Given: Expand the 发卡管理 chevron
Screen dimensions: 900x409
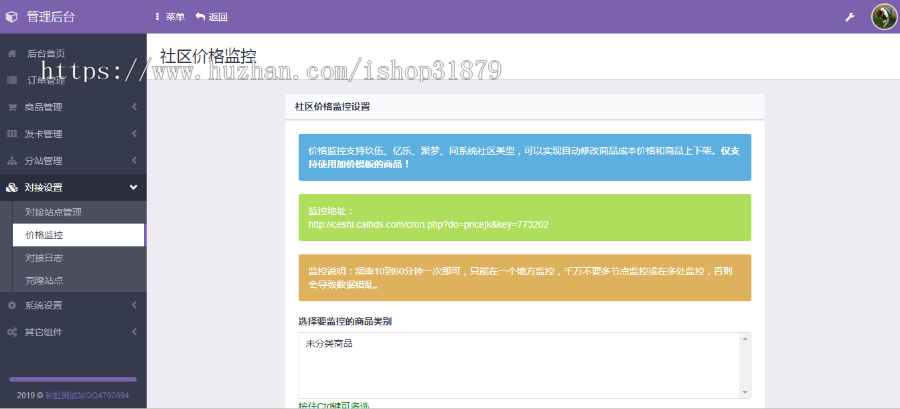Looking at the screenshot, I should [134, 134].
